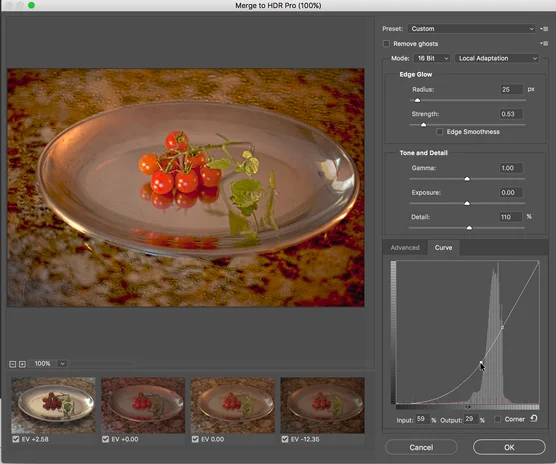Expand the Local Adaptation dropdown
The image size is (556, 464).
click(x=497, y=58)
